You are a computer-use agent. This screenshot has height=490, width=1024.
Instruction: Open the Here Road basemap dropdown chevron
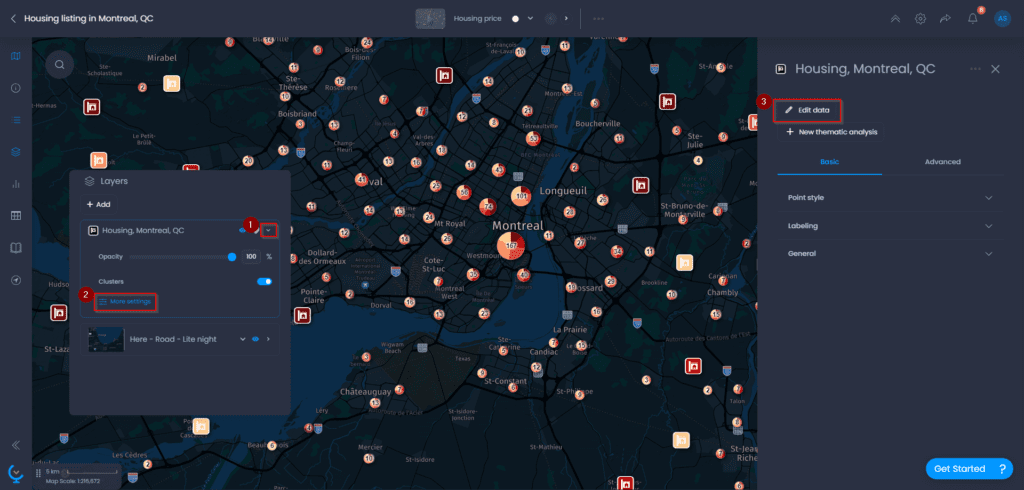click(243, 339)
